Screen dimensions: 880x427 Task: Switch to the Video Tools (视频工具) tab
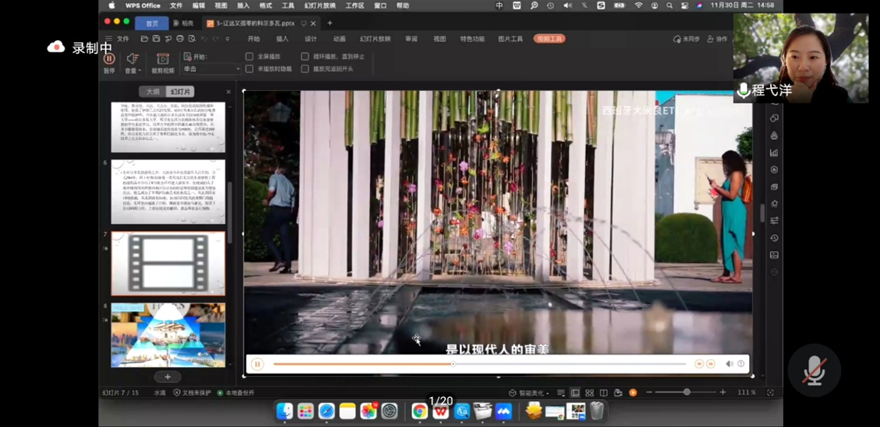point(549,39)
